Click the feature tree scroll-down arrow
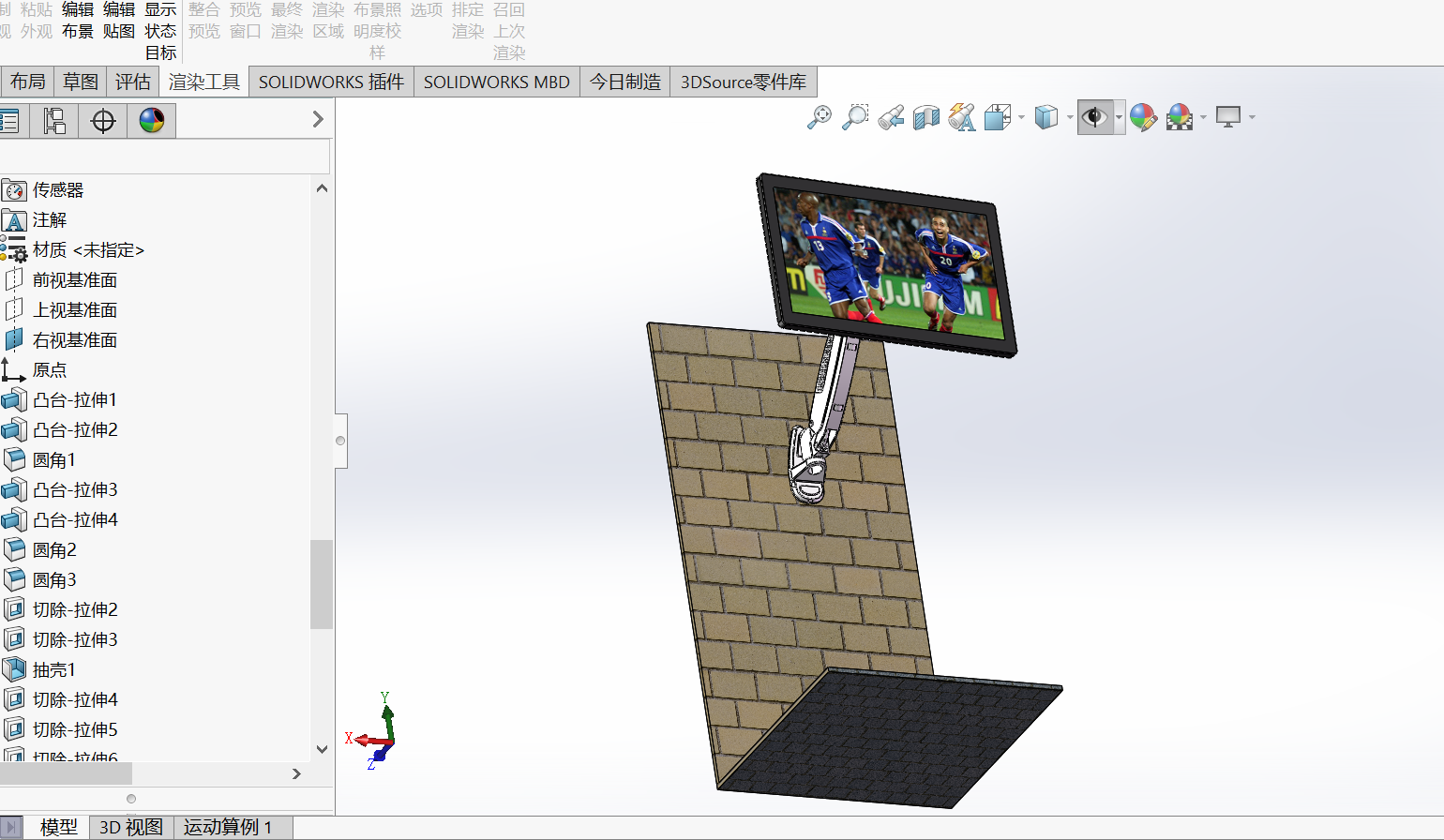Viewport: 1444px width, 840px height. point(322,749)
